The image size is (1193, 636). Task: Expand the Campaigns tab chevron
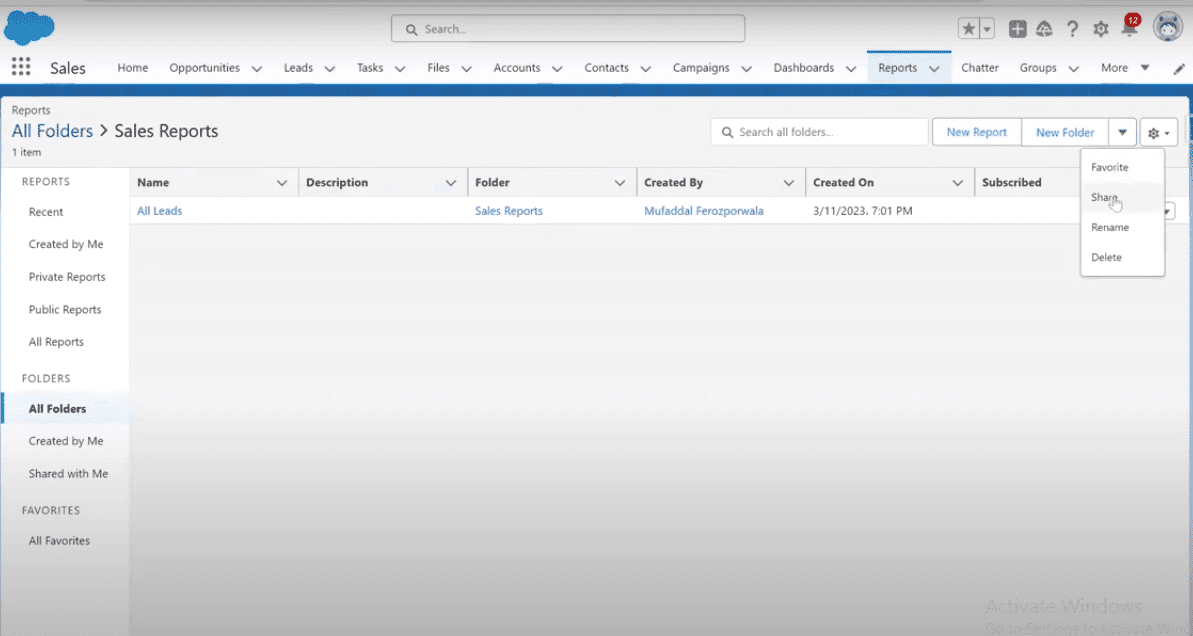coord(746,68)
